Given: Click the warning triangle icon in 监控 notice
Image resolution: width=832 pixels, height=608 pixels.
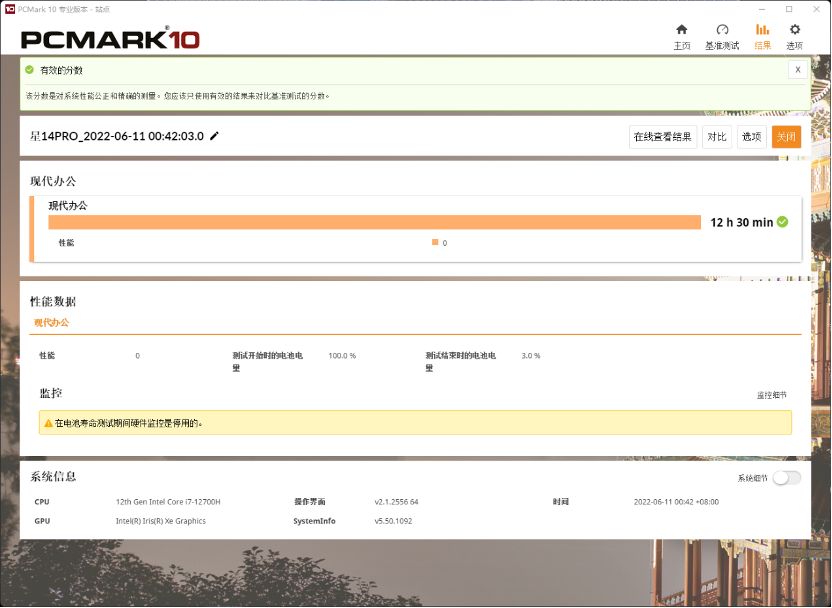Looking at the screenshot, I should point(48,423).
